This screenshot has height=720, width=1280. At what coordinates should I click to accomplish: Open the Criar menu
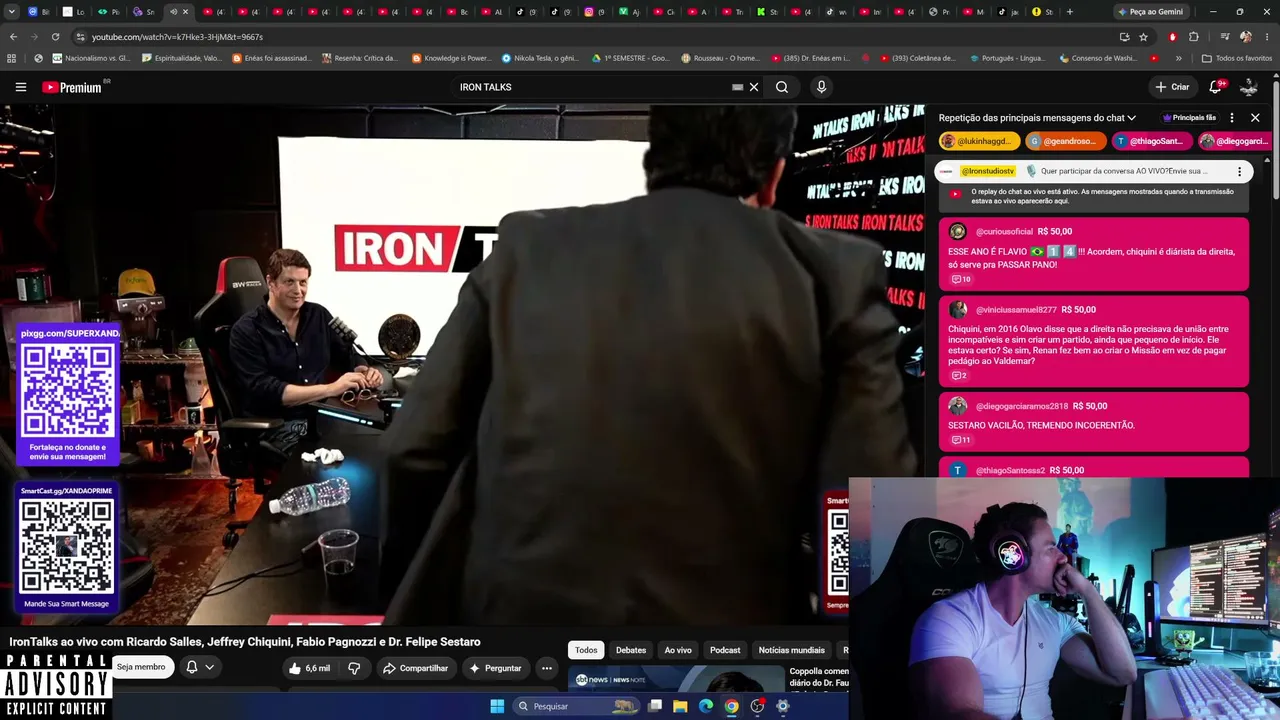click(x=1172, y=87)
